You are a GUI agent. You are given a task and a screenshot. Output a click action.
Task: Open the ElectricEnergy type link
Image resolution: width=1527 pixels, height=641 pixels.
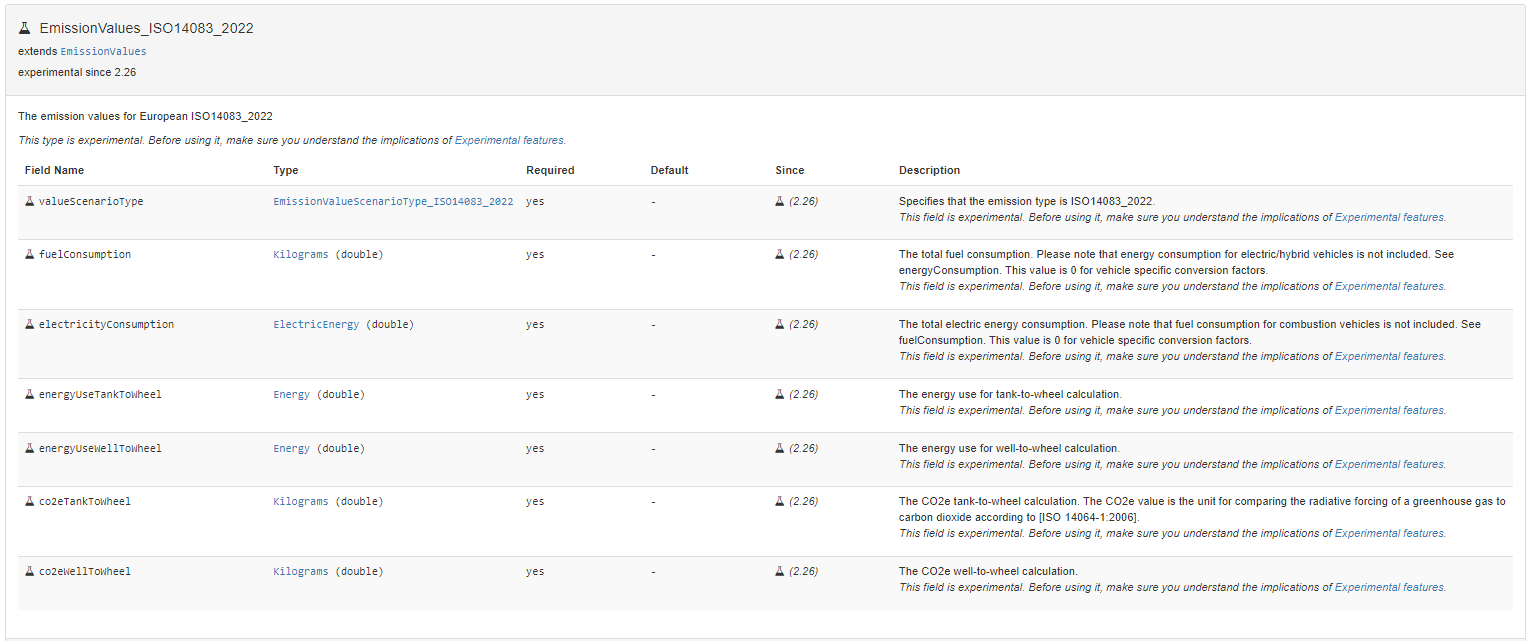click(x=316, y=324)
